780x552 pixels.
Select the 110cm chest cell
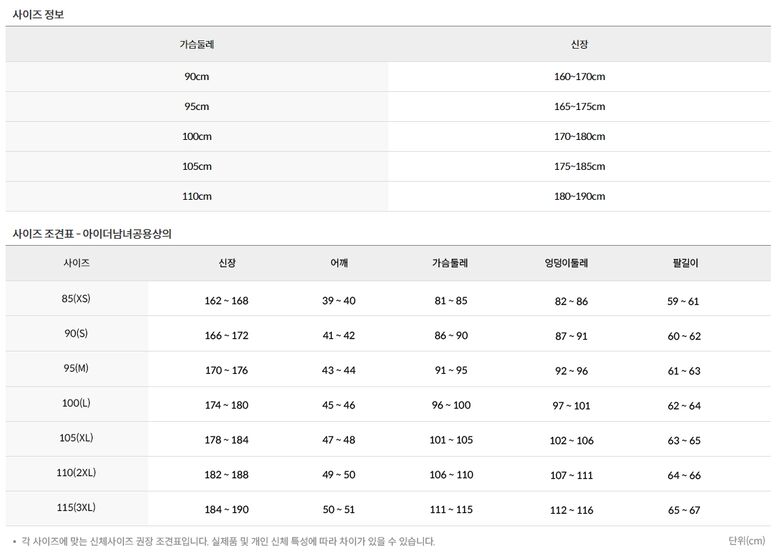point(197,196)
